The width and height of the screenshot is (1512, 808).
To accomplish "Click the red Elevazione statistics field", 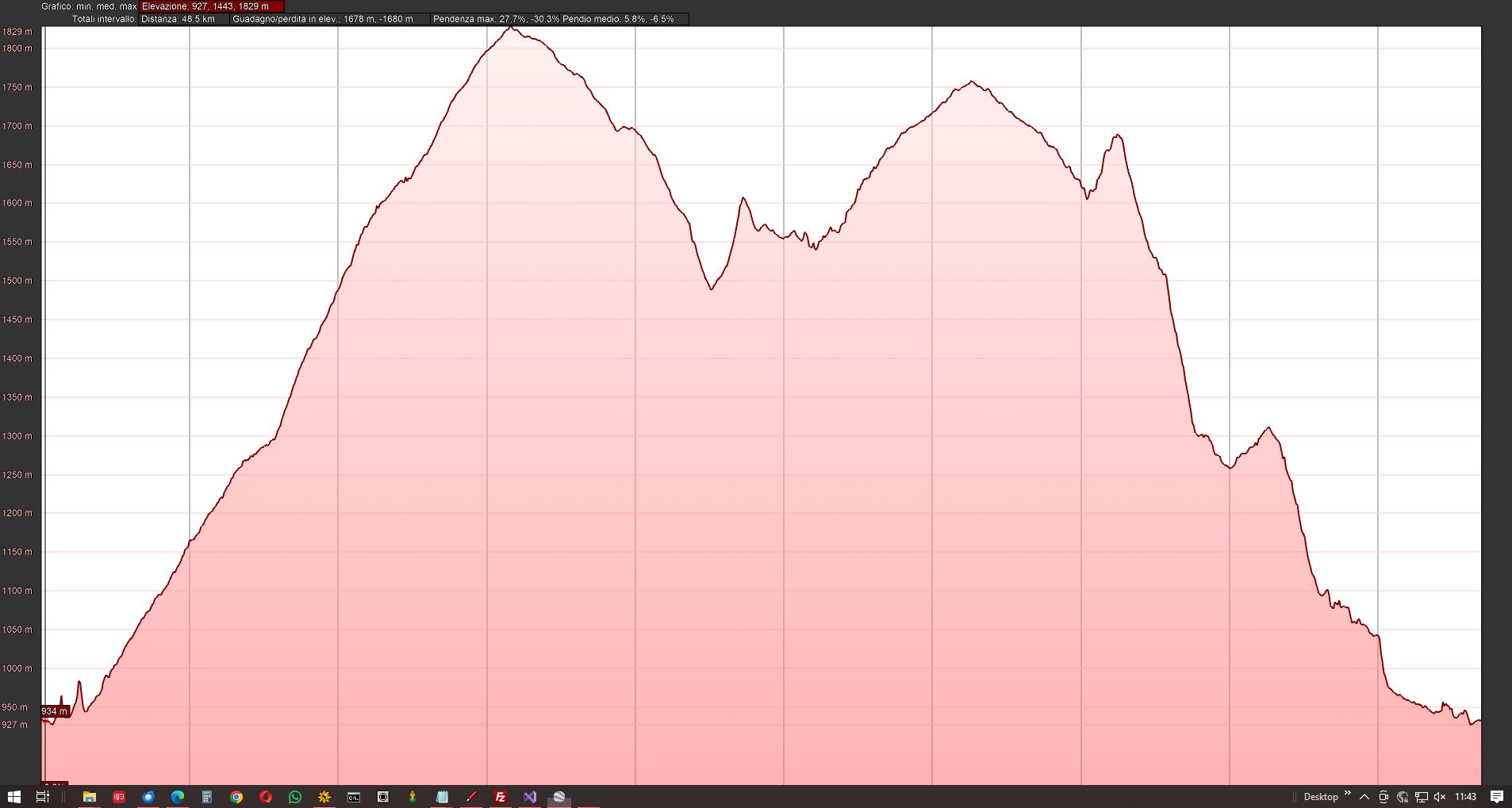I will [211, 6].
